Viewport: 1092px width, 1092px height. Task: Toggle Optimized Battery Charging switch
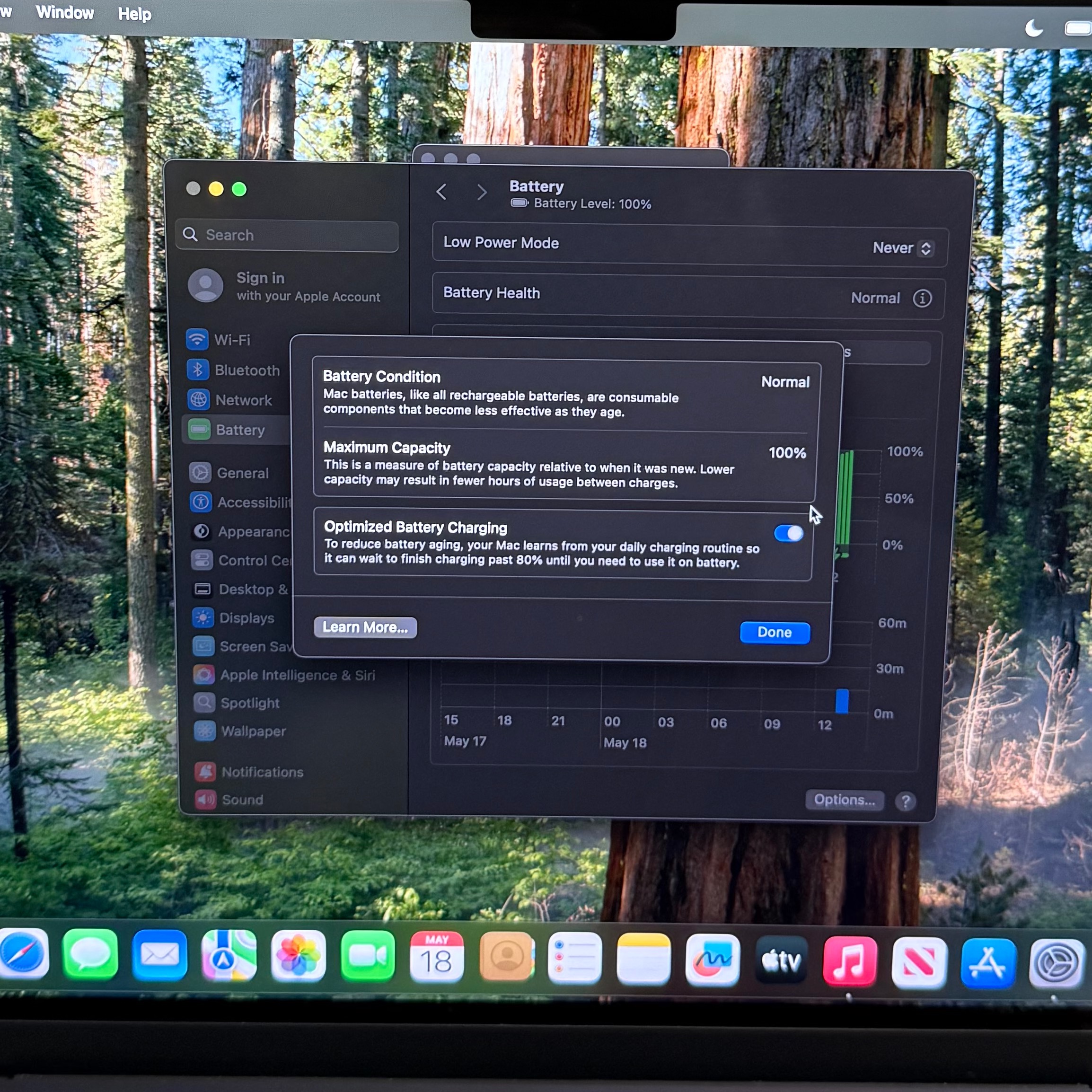[x=788, y=533]
